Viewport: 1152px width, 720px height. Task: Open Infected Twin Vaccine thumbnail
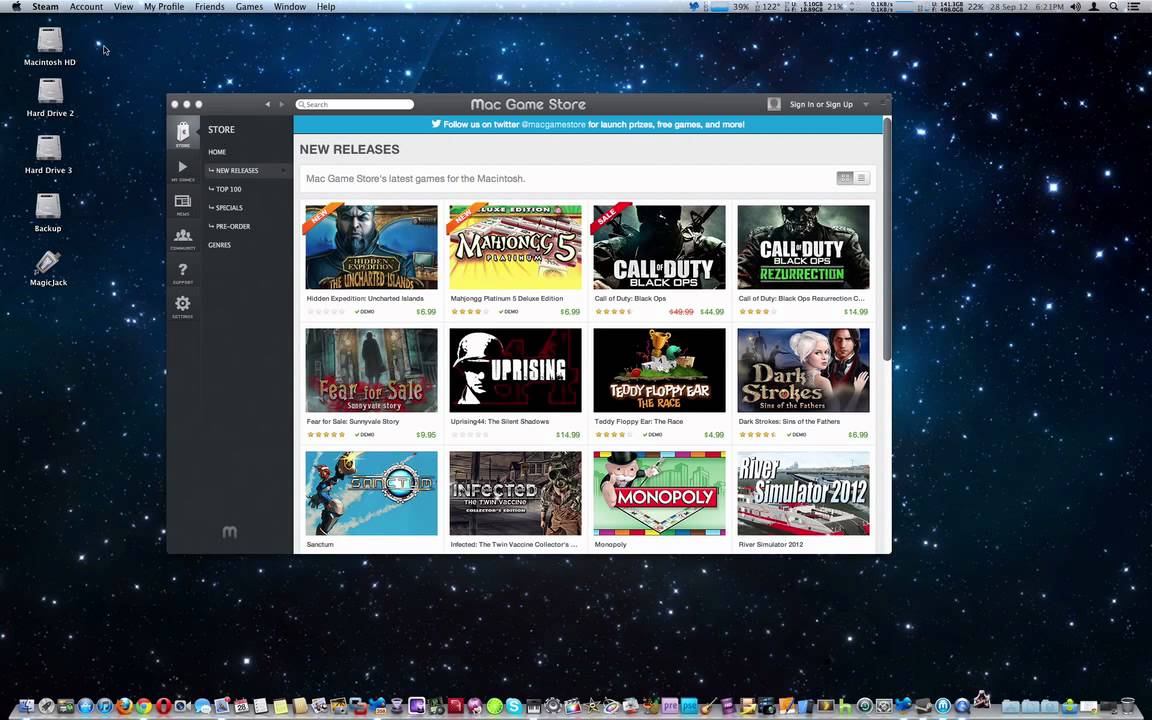pos(515,493)
